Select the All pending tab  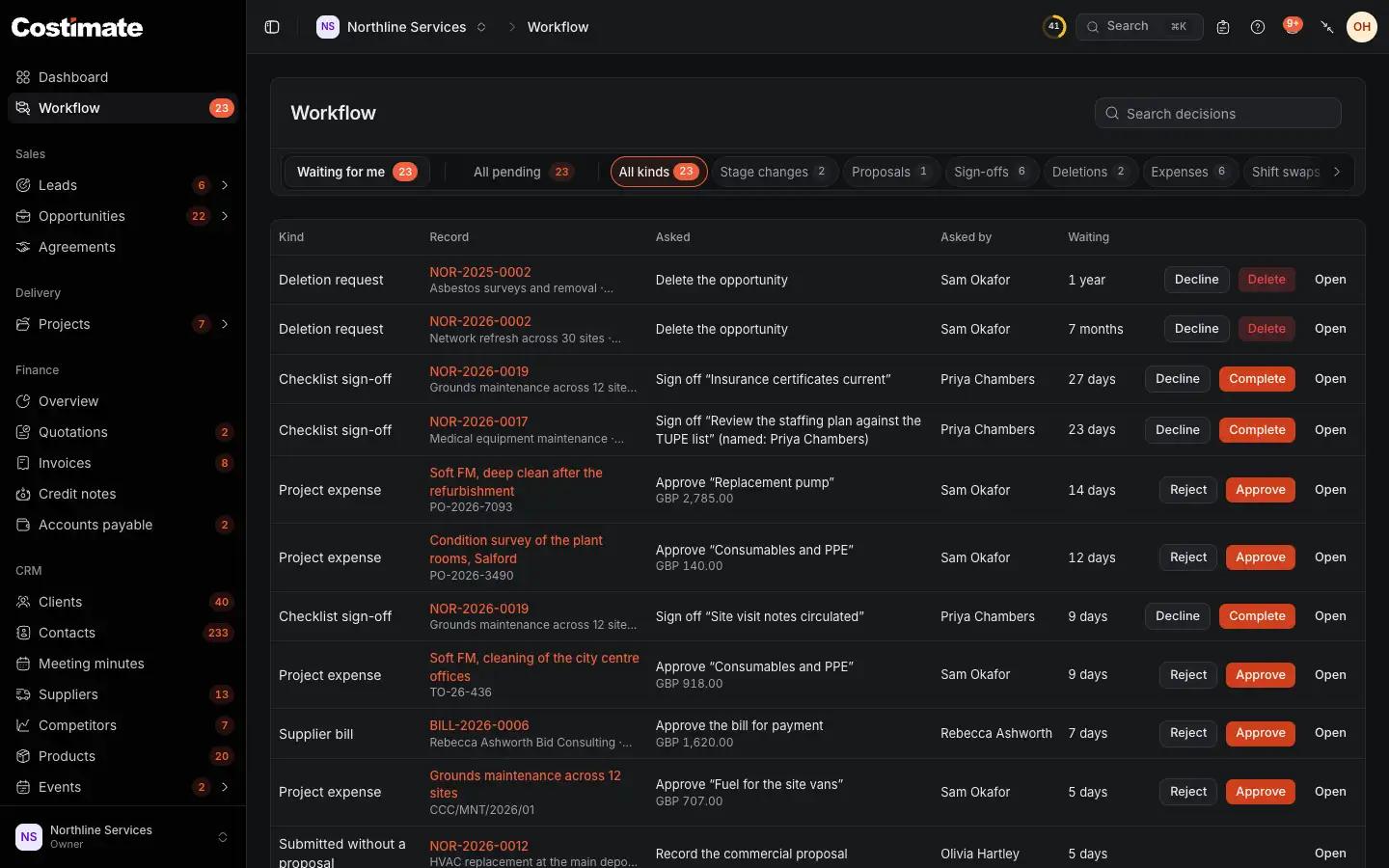[523, 172]
